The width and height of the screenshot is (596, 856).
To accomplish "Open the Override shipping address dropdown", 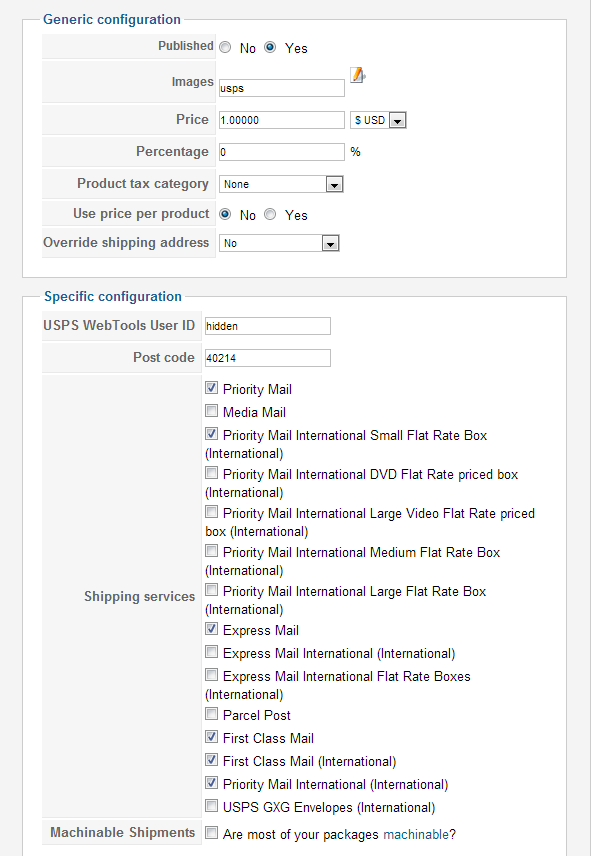I will [279, 243].
